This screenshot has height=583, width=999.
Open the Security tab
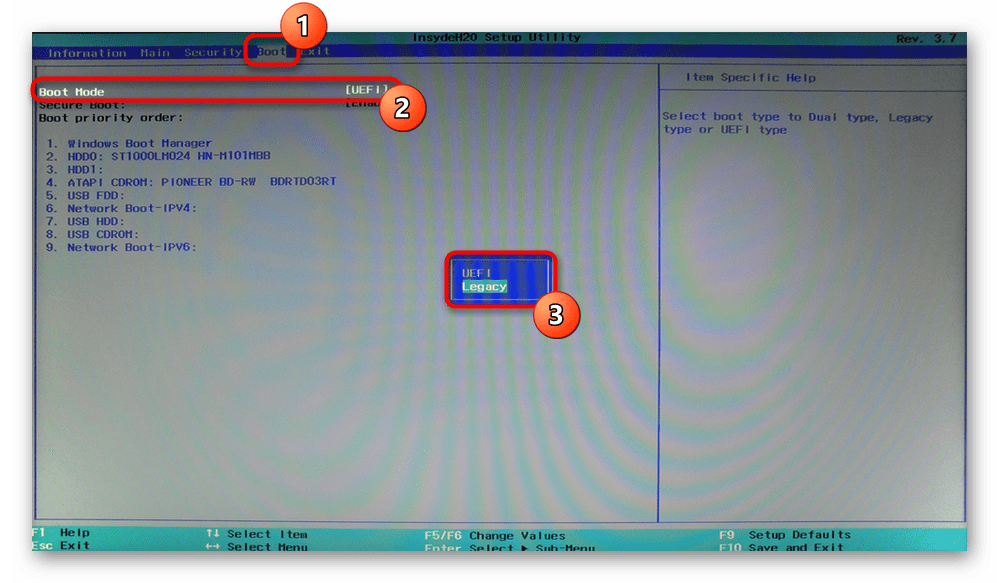[213, 52]
